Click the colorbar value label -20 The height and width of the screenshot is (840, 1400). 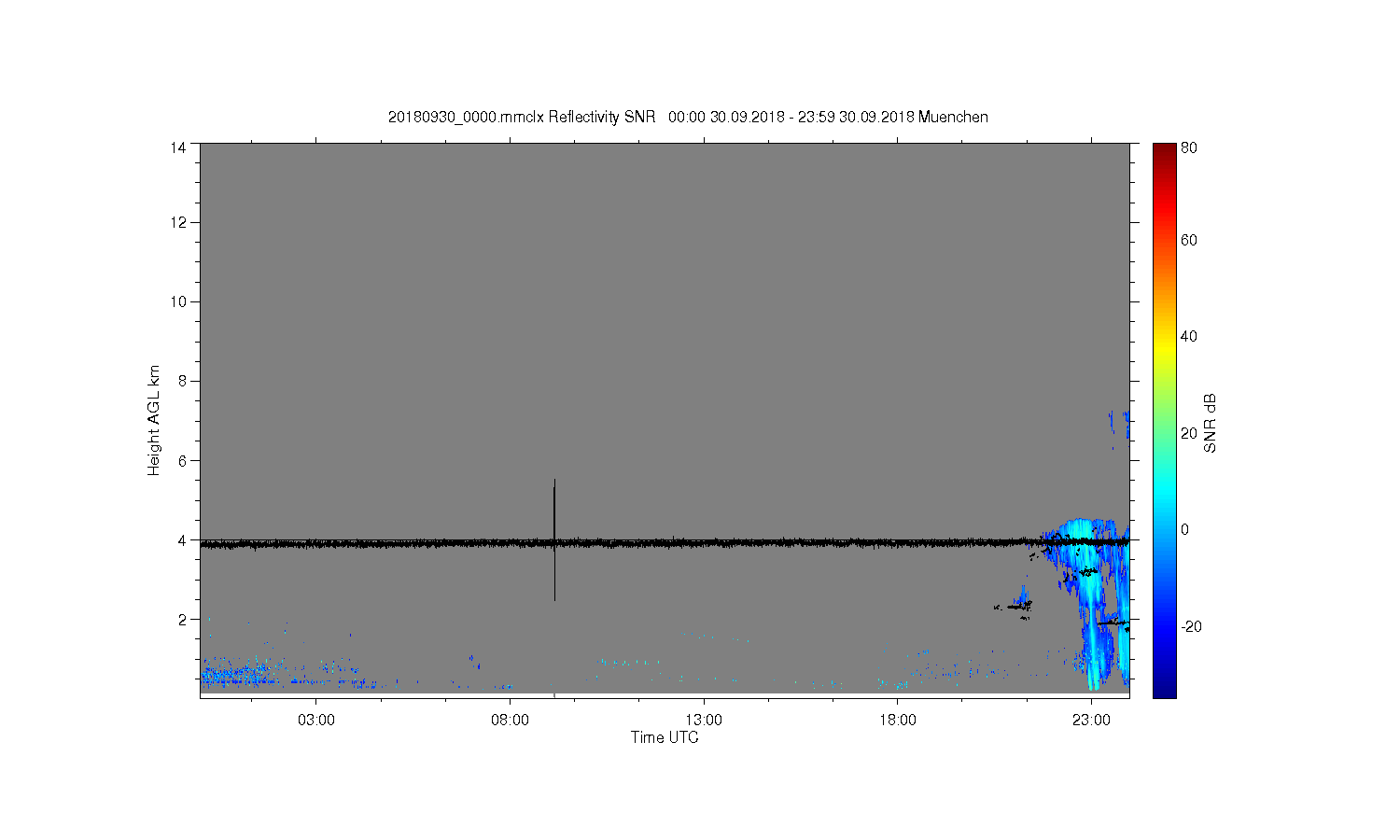pos(1191,626)
